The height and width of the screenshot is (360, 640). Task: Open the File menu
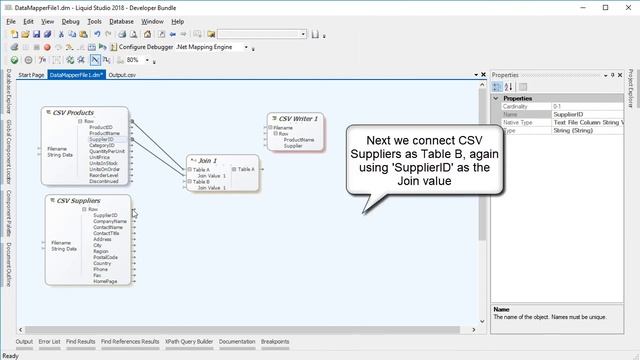coord(11,22)
